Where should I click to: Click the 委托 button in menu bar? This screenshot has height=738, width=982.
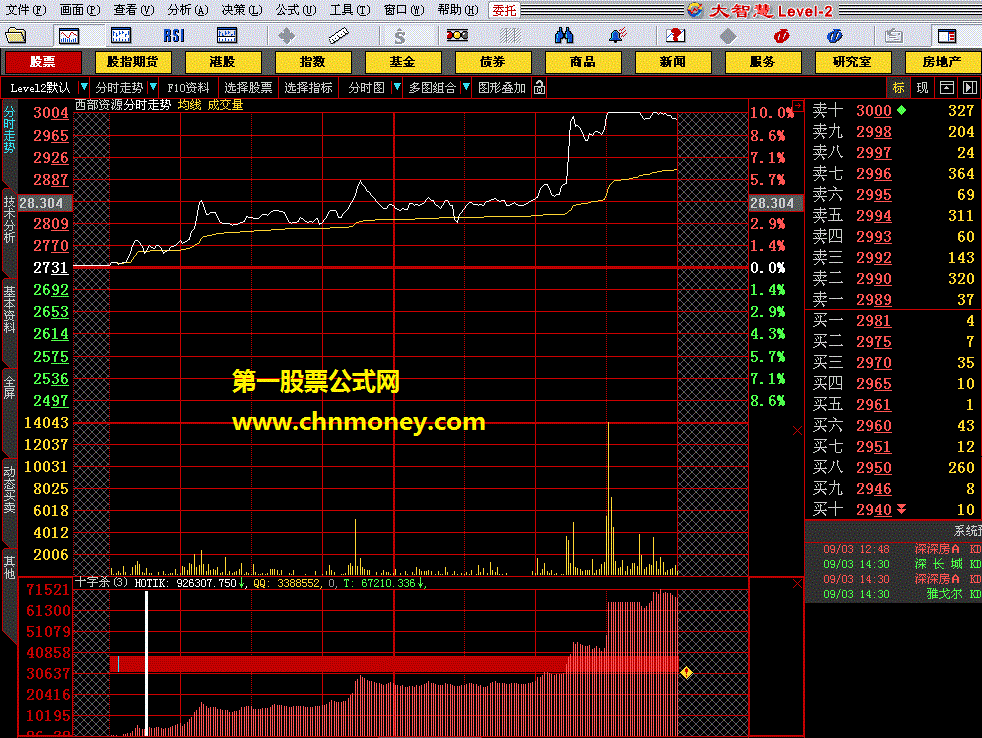(504, 10)
